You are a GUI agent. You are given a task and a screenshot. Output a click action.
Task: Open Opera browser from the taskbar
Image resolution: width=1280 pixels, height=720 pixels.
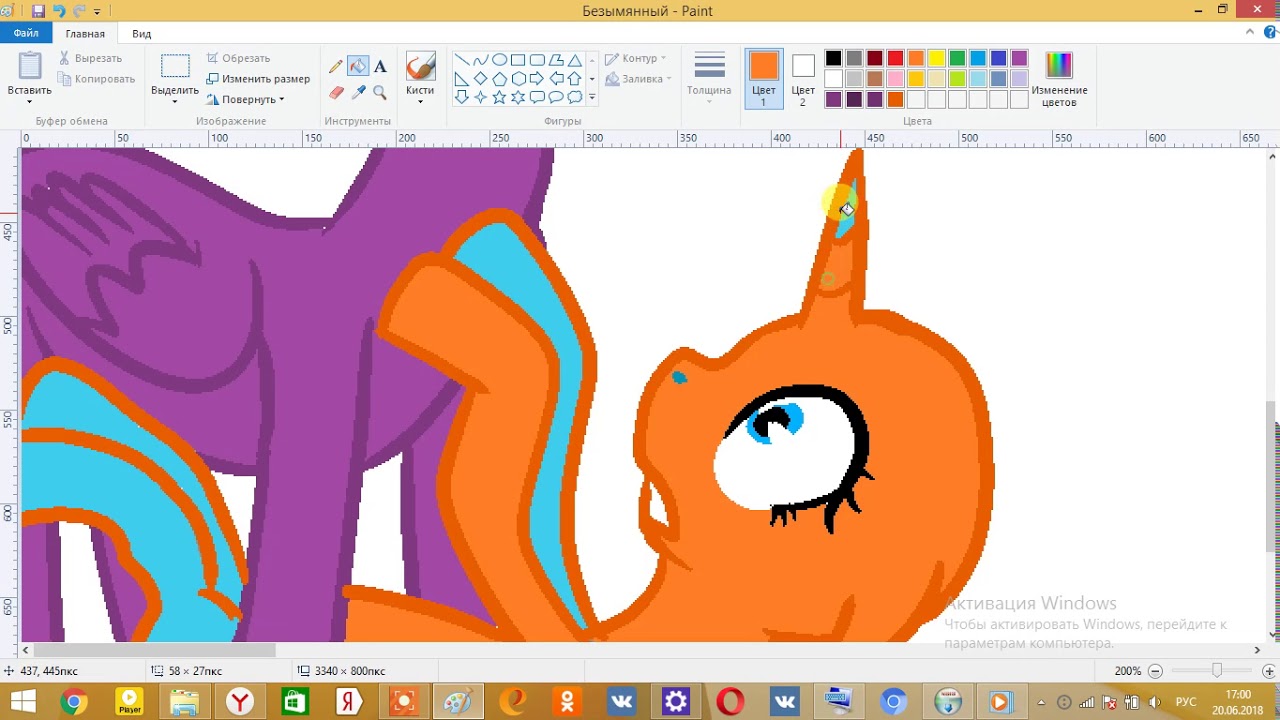click(x=730, y=702)
